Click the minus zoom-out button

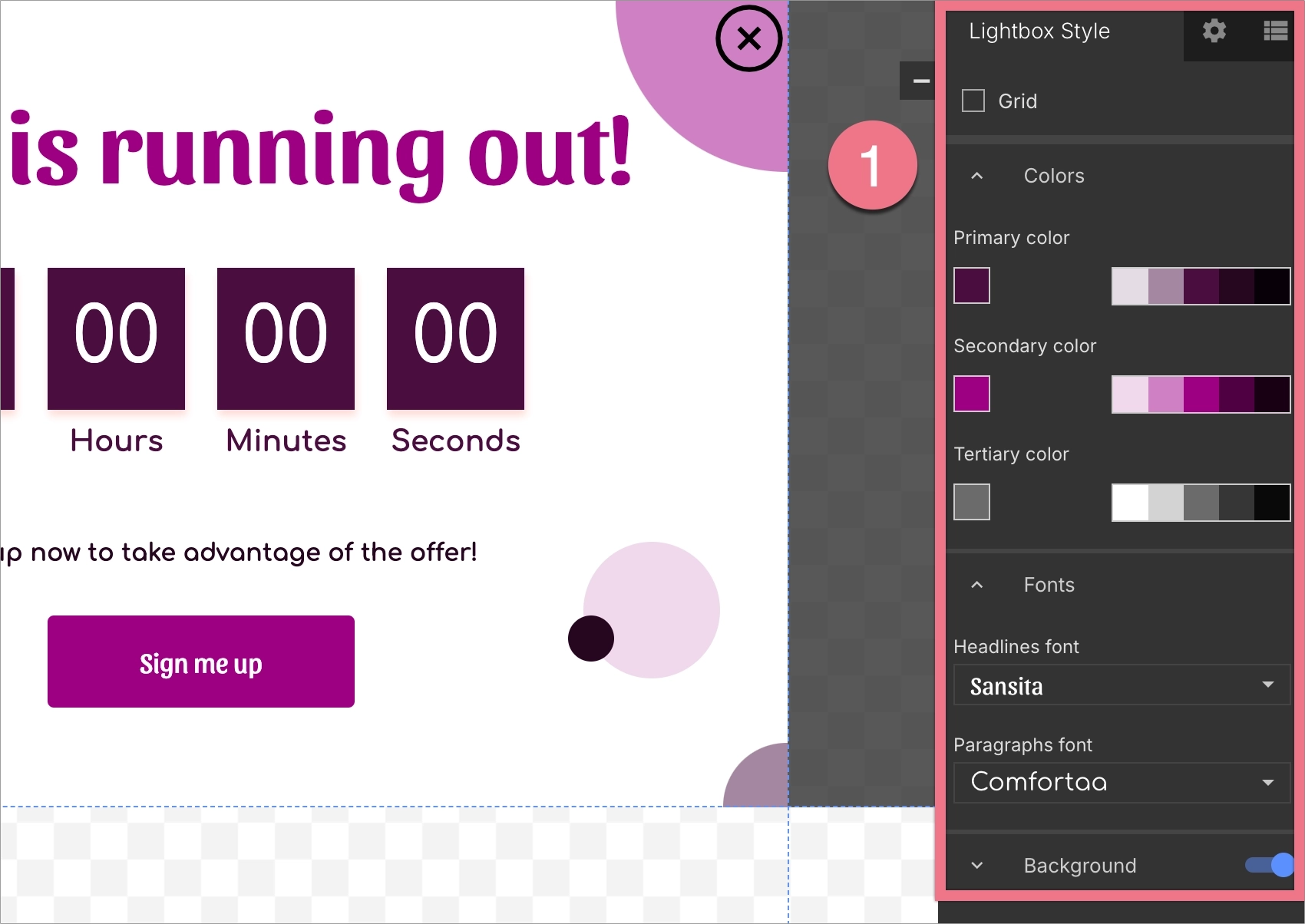(x=920, y=81)
